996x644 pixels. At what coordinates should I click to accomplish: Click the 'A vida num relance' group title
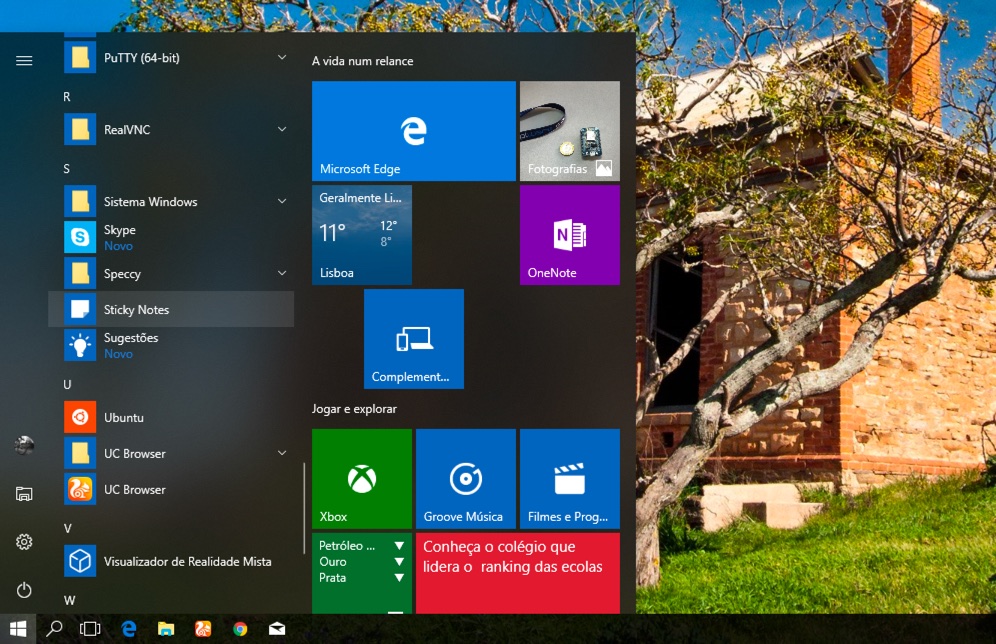363,61
